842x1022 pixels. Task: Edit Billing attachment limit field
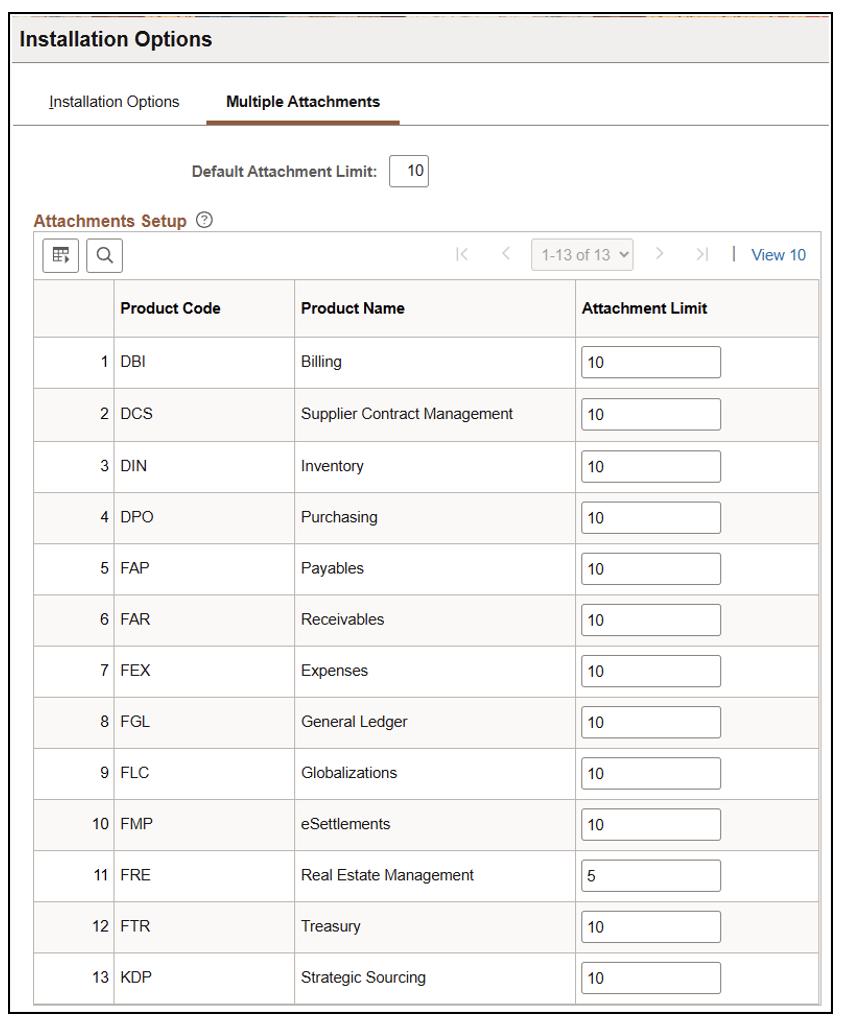click(x=650, y=363)
